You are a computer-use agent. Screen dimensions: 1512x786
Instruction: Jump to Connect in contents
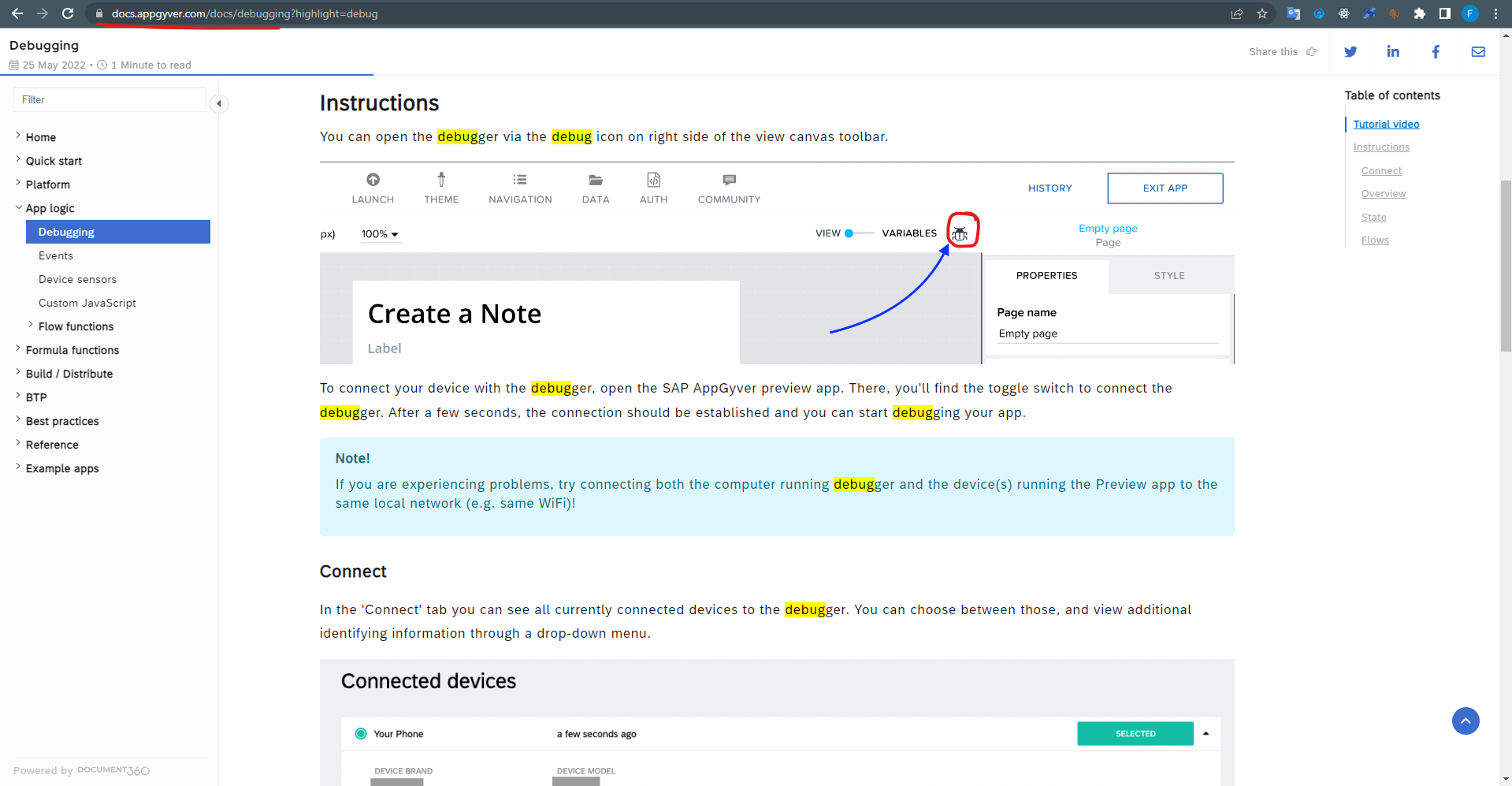[1381, 170]
